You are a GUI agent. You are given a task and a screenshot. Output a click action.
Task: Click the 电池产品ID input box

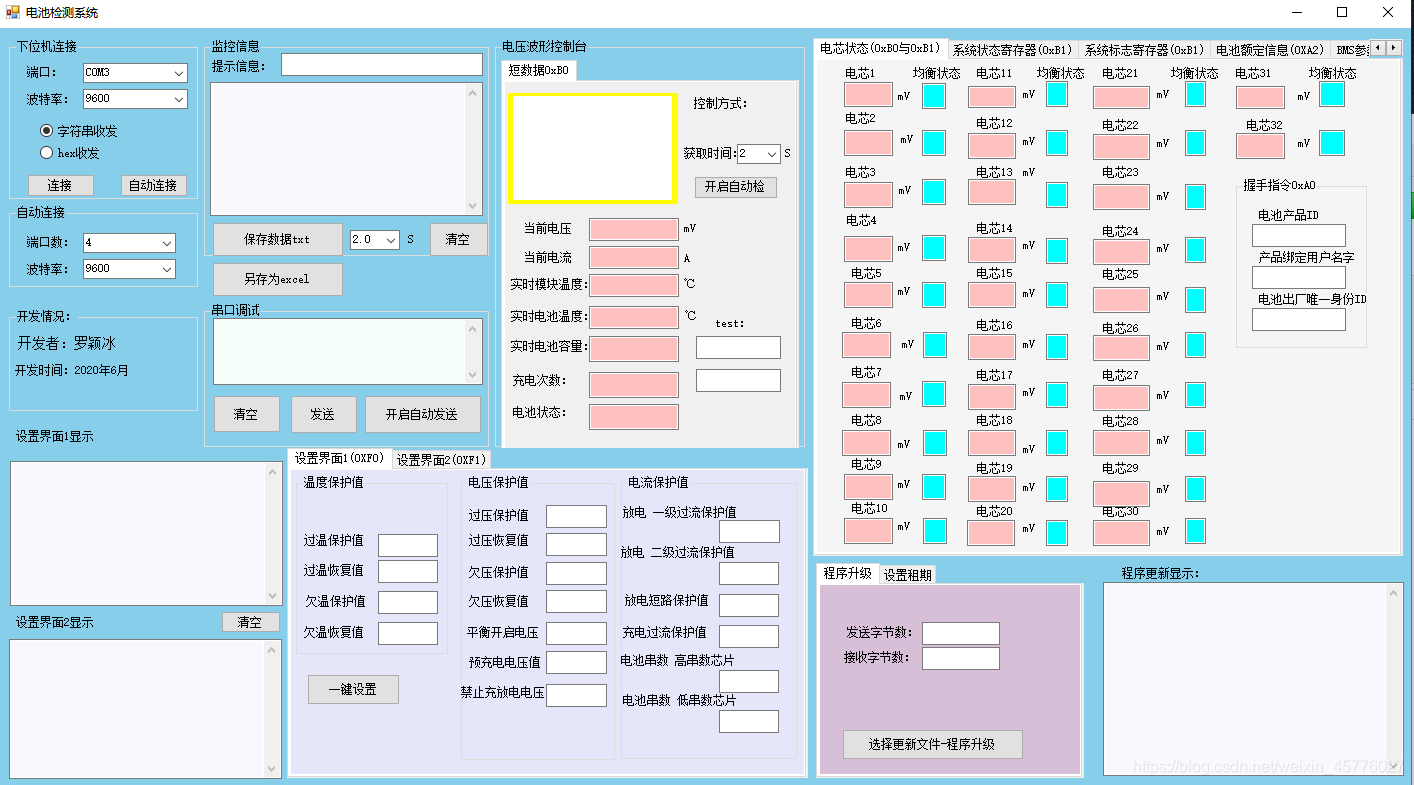[1299, 235]
